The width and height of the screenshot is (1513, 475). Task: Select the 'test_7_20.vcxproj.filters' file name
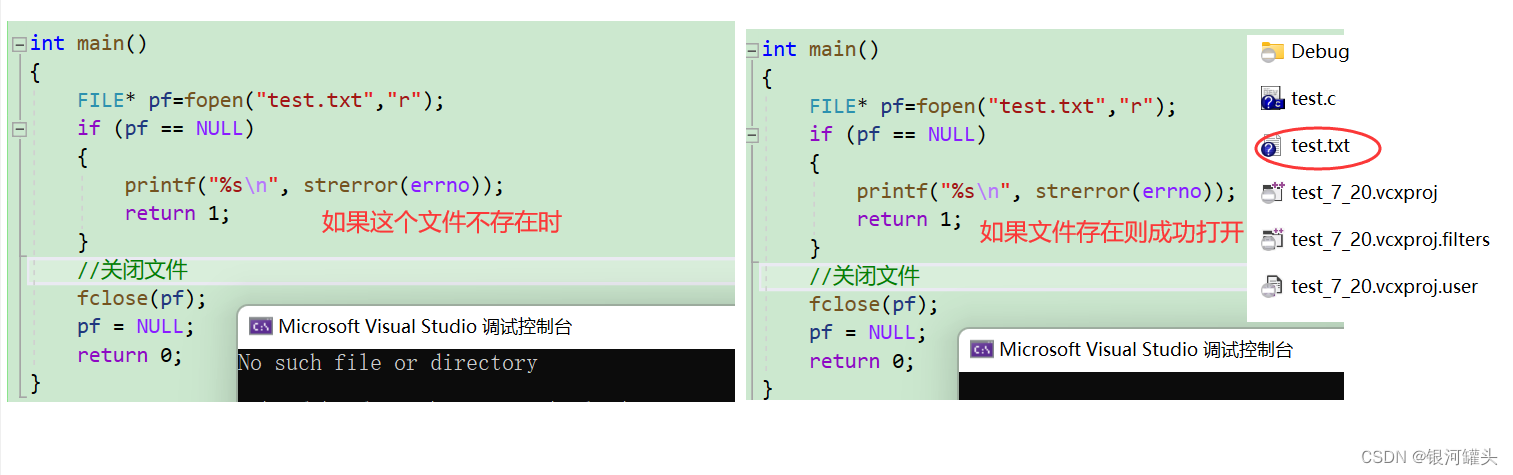point(1390,240)
